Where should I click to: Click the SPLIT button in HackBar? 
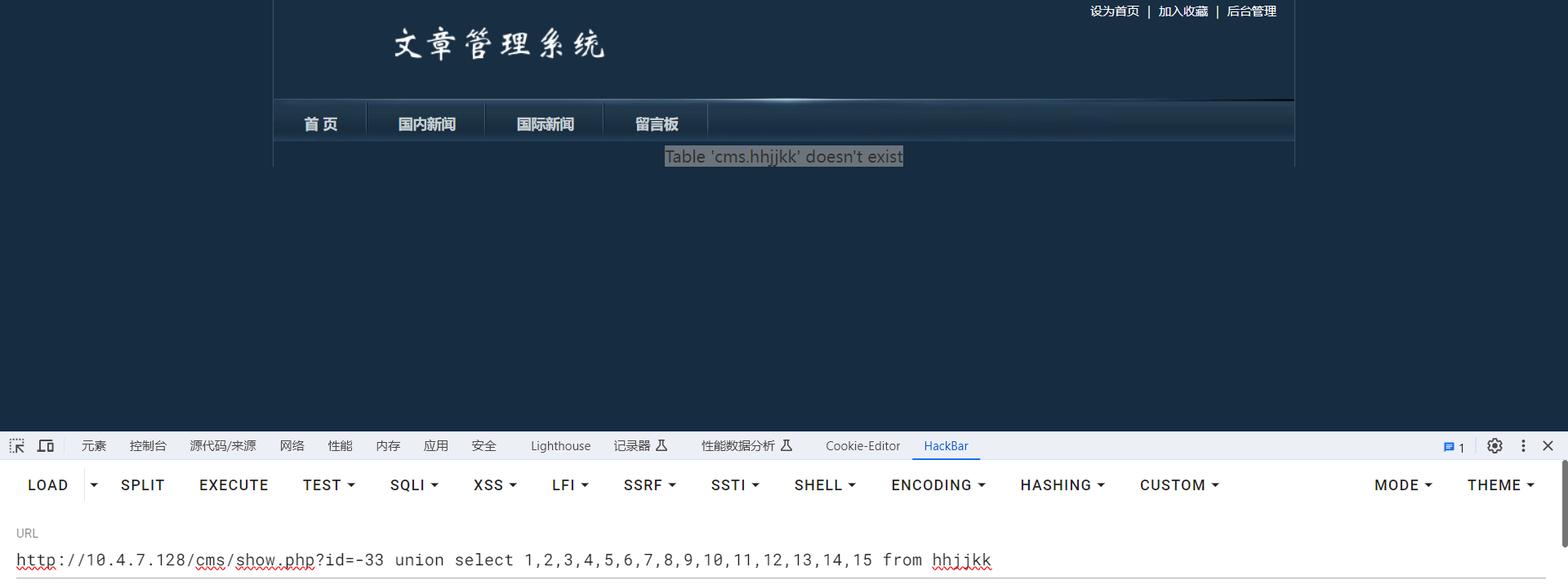[143, 485]
